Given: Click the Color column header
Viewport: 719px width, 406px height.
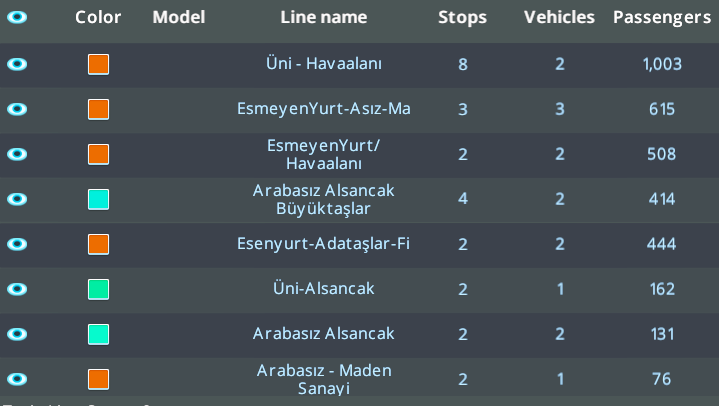Looking at the screenshot, I should (x=98, y=17).
